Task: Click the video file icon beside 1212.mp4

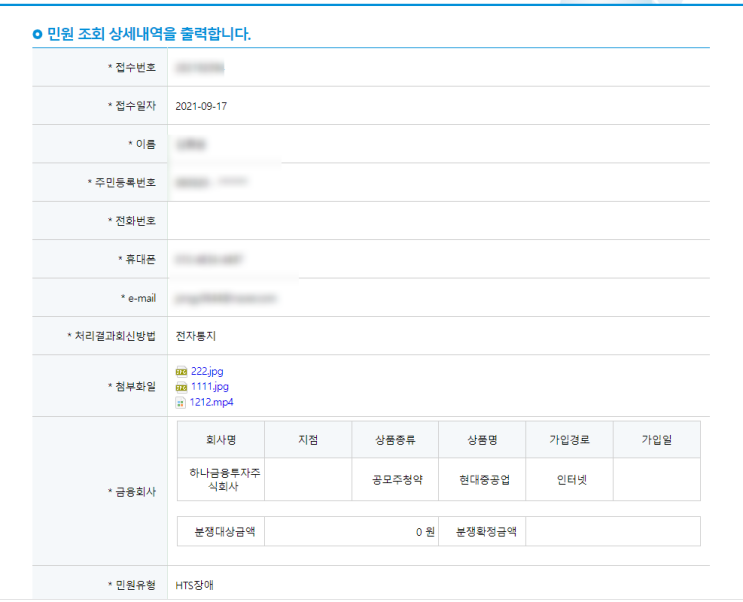Action: [181, 403]
